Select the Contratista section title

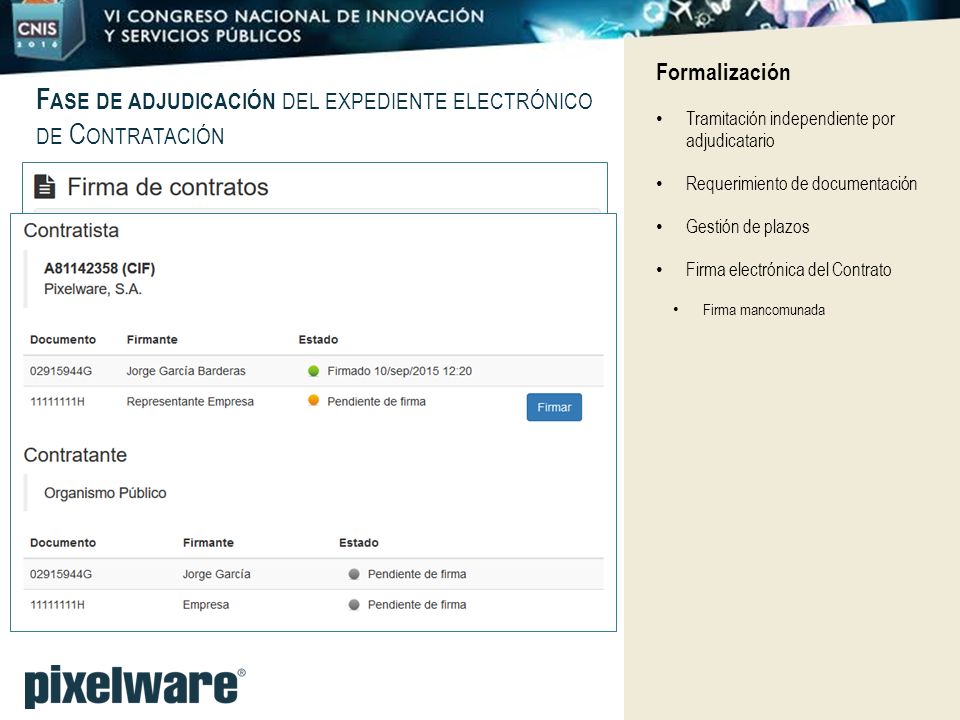(x=71, y=231)
